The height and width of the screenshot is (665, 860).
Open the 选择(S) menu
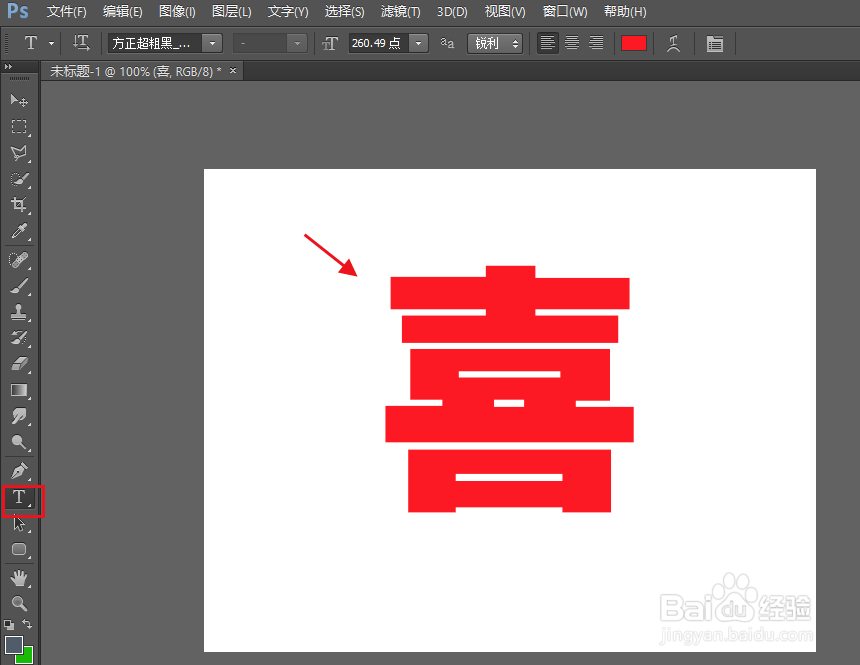coord(344,12)
